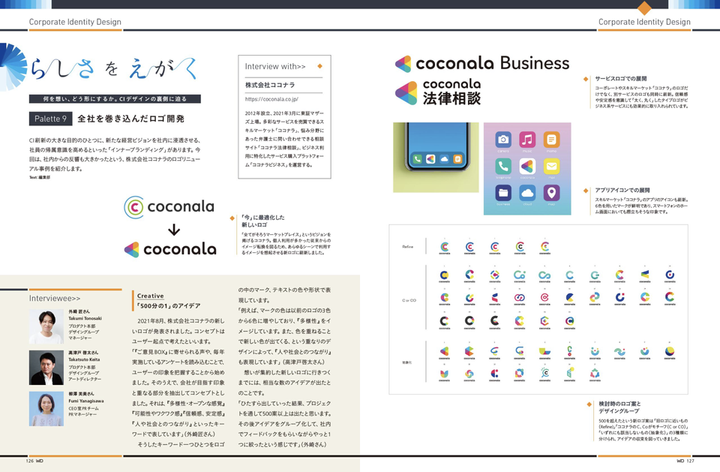This screenshot has height=472, width=720.
Task: Click the dark banner subtitle under the title
Action: pos(115,99)
